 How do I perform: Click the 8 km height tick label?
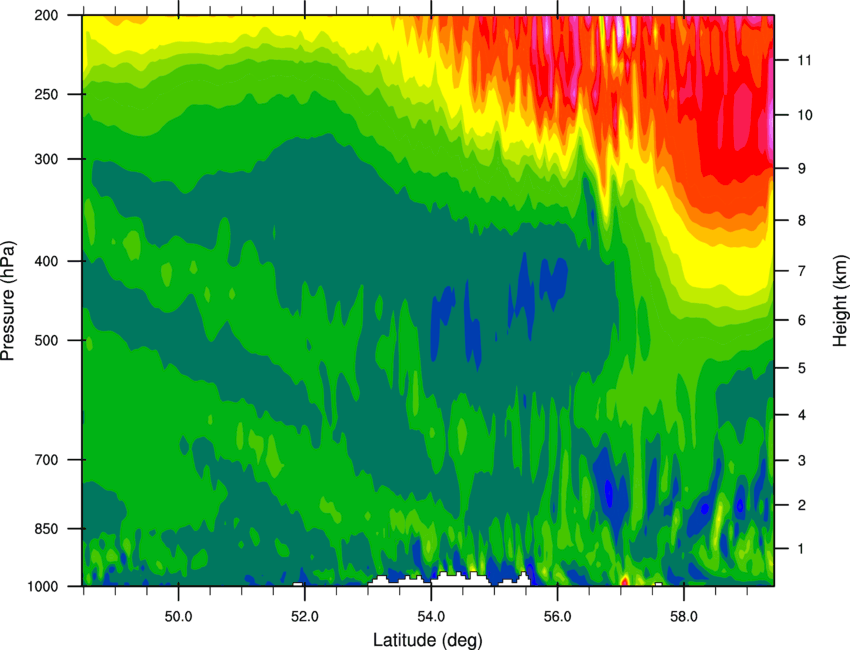pyautogui.click(x=801, y=220)
